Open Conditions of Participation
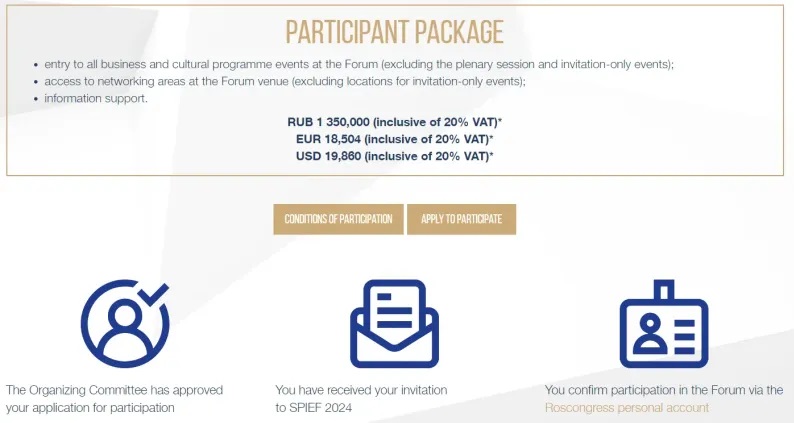Viewport: 794px width, 423px height. pos(338,219)
